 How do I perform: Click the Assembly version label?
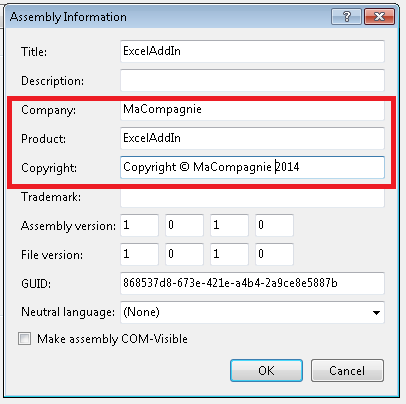(68, 226)
